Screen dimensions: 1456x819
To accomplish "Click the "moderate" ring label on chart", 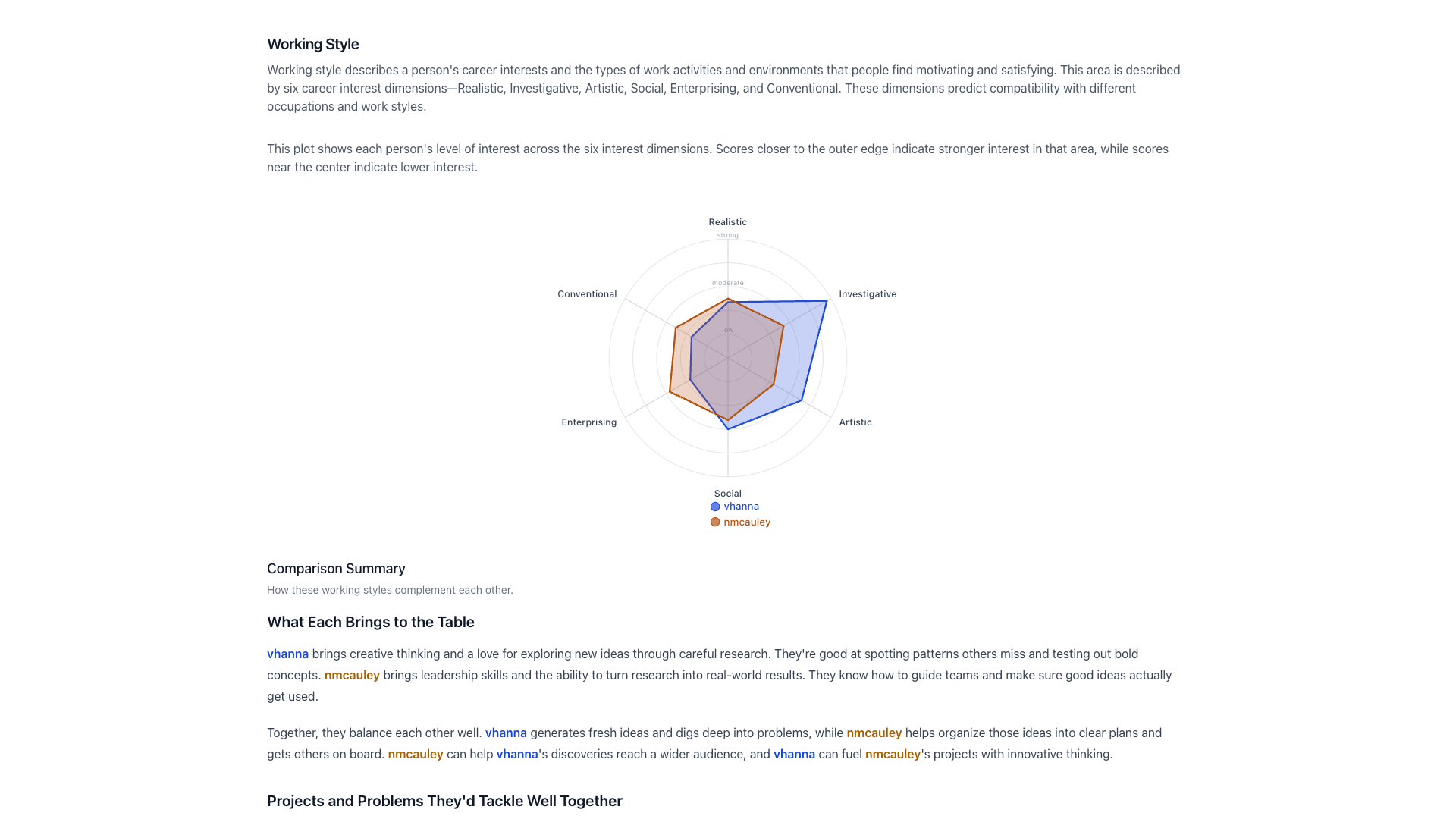I will click(x=727, y=283).
